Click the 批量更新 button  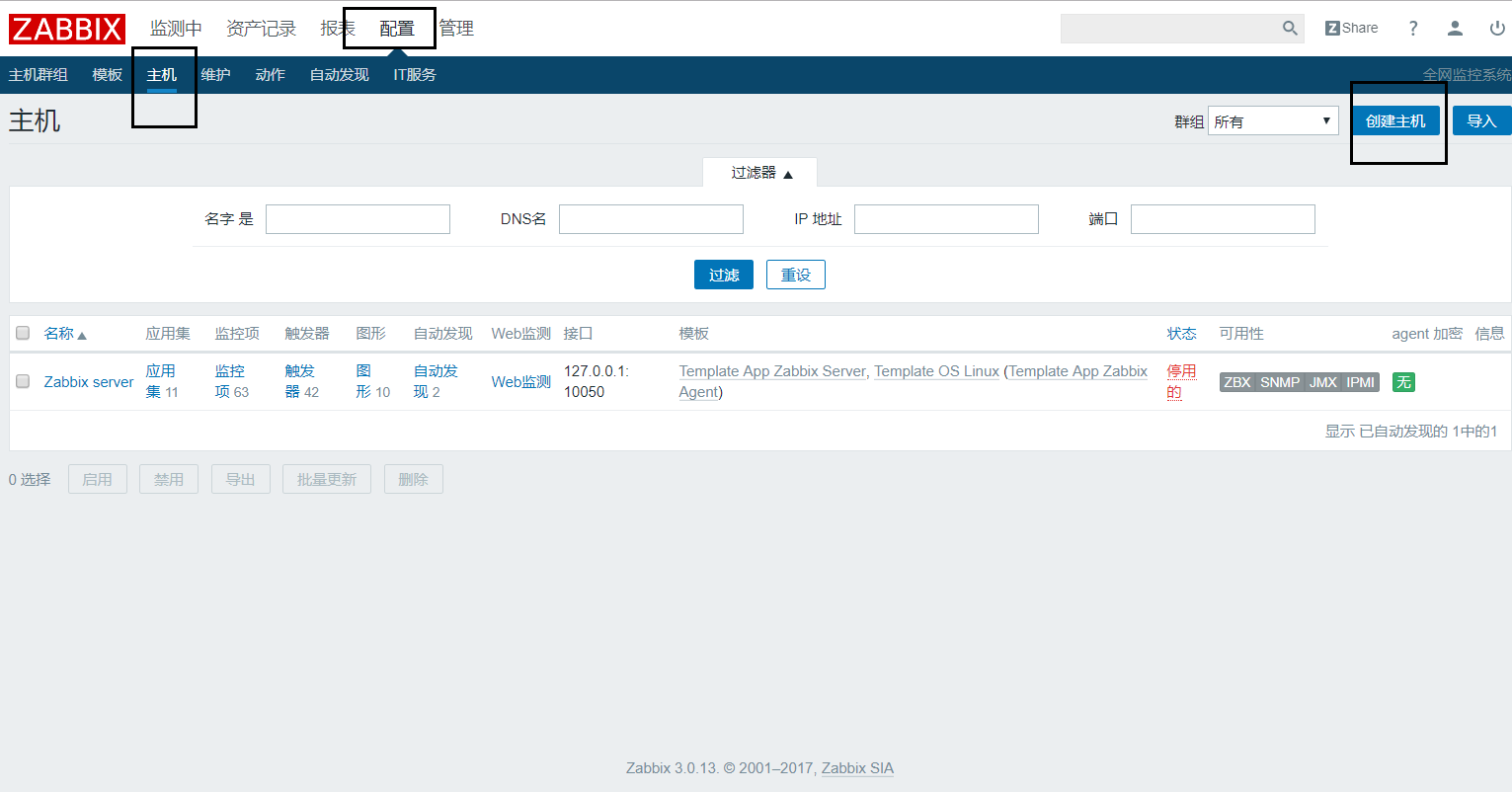click(x=327, y=479)
